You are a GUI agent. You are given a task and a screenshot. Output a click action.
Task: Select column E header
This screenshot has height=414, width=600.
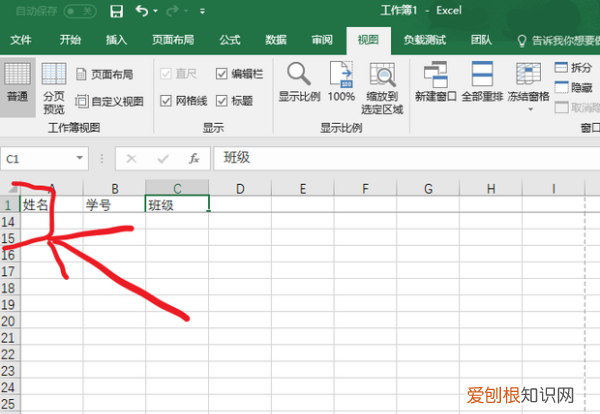[303, 188]
